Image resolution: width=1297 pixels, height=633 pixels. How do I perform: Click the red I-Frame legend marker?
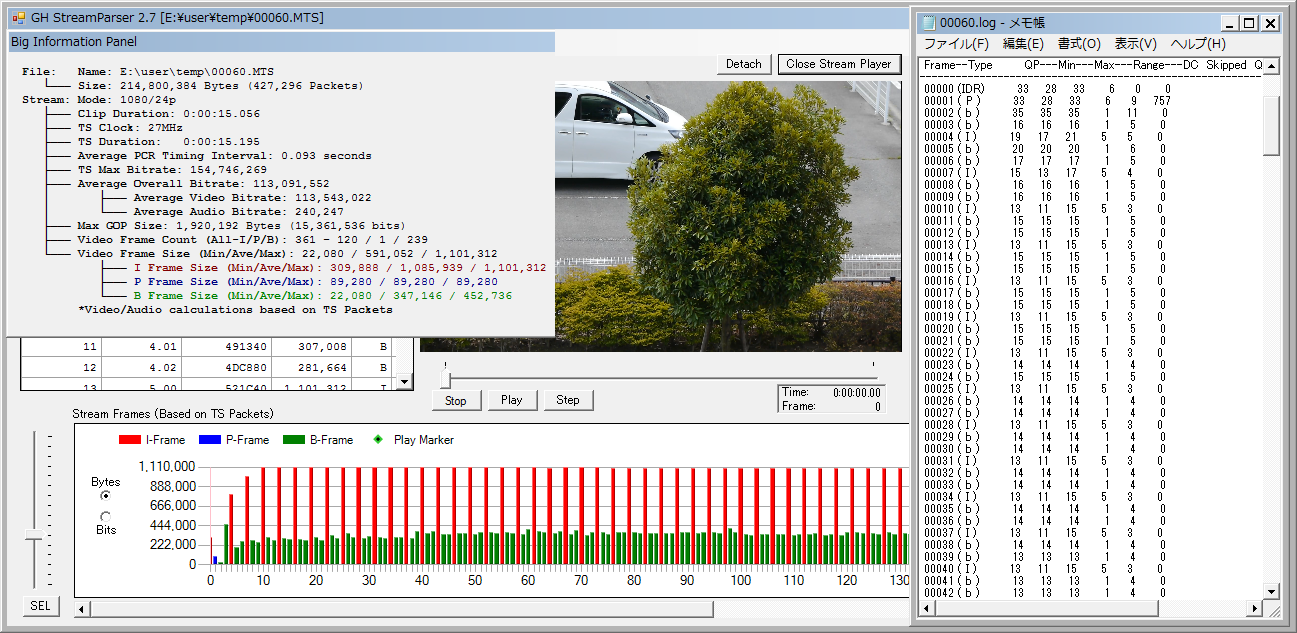pos(130,440)
